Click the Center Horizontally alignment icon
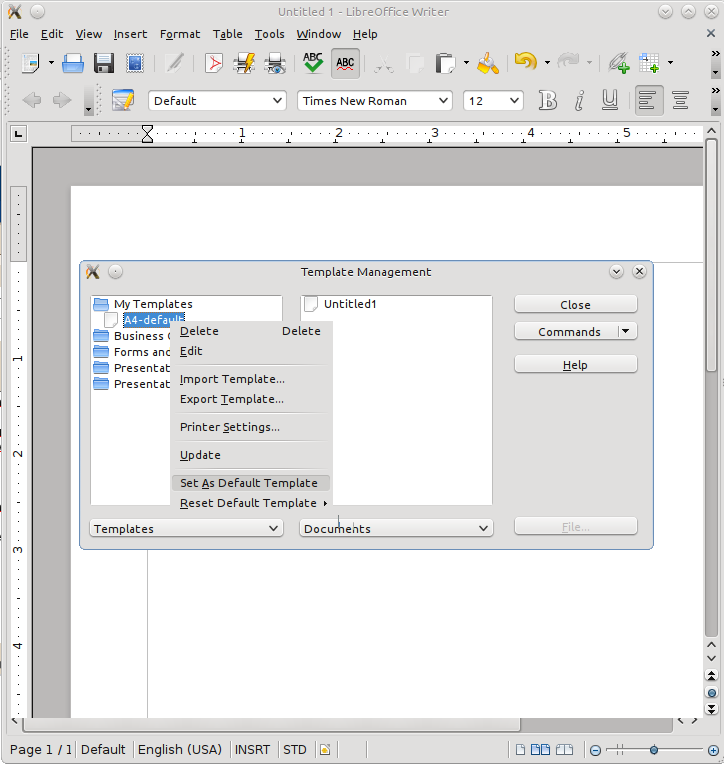The width and height of the screenshot is (724, 764). pos(680,101)
